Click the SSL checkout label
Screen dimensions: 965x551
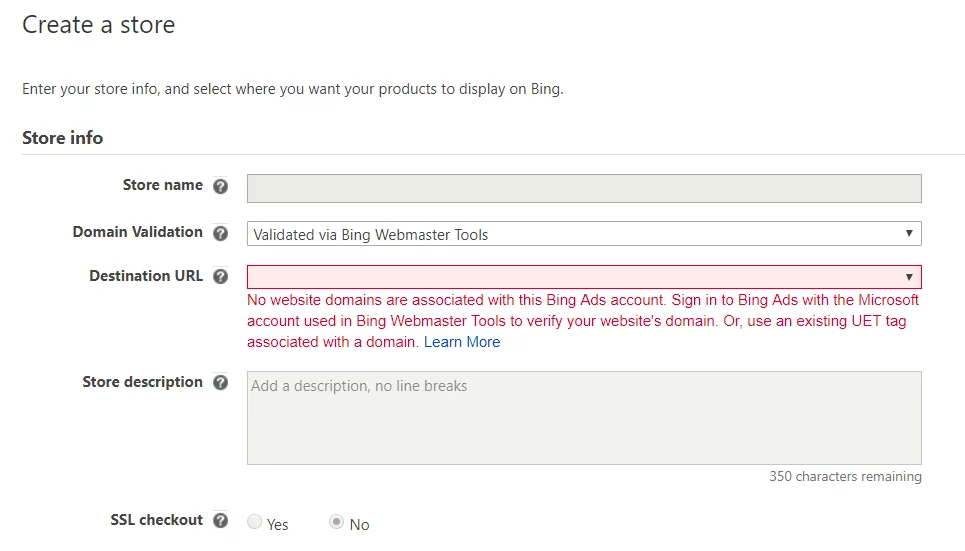click(x=156, y=520)
